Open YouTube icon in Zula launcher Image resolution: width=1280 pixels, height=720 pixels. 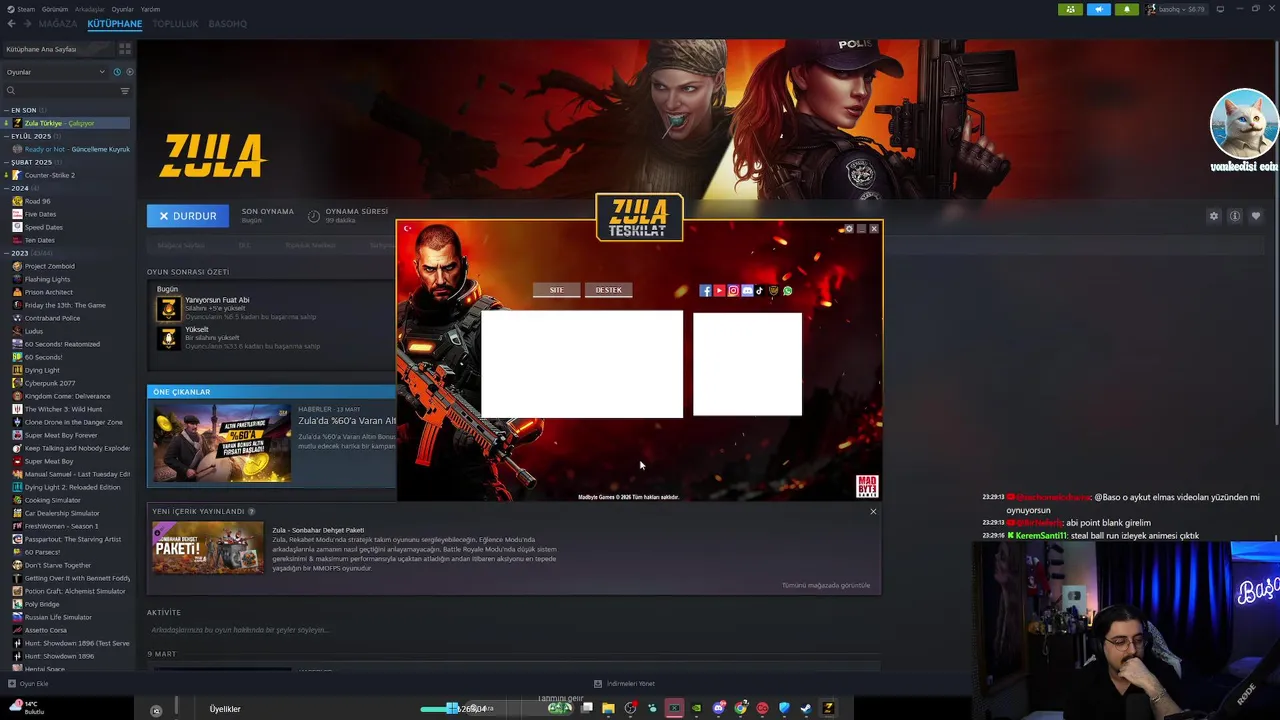tap(719, 291)
